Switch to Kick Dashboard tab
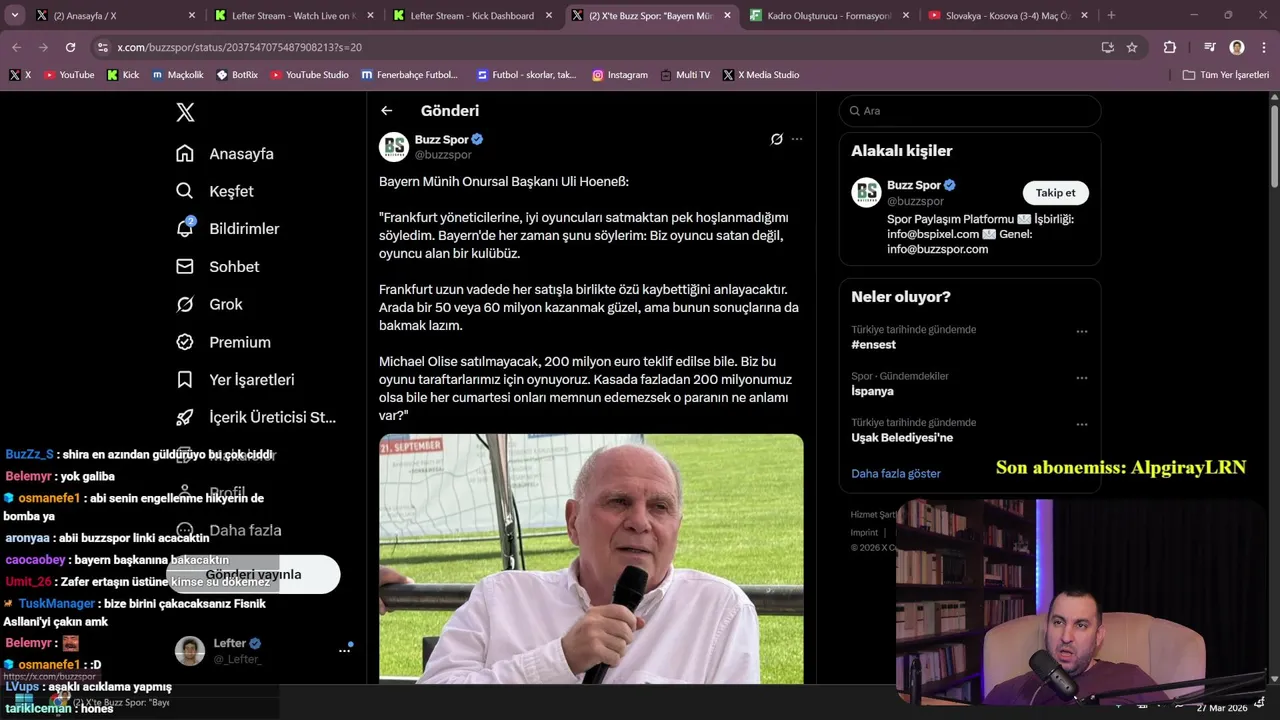1280x720 pixels. point(474,15)
